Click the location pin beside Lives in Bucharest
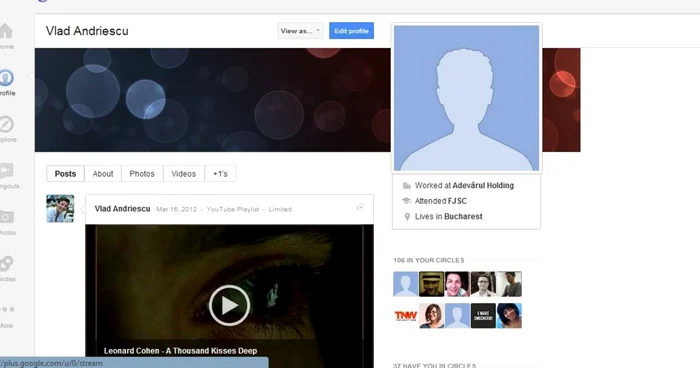The image size is (700, 368). click(407, 217)
